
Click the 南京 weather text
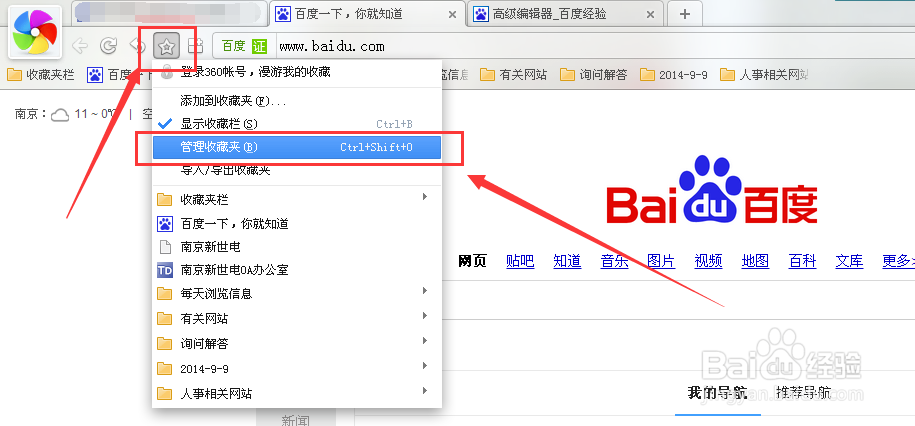(30, 114)
